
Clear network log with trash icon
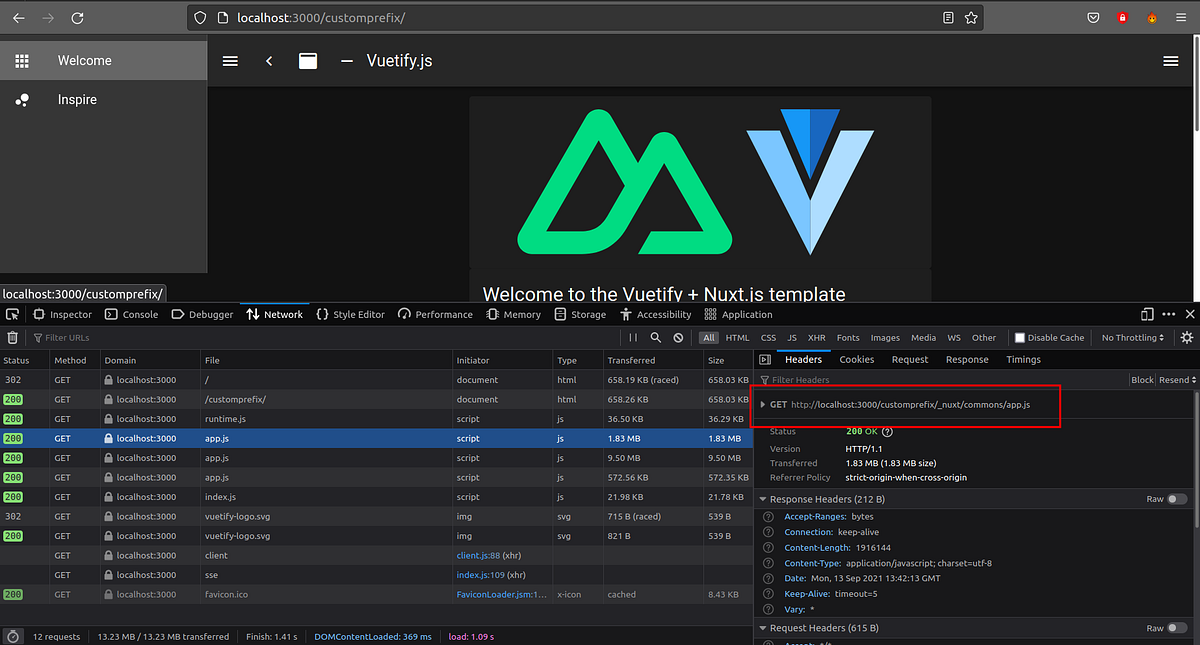(12, 338)
